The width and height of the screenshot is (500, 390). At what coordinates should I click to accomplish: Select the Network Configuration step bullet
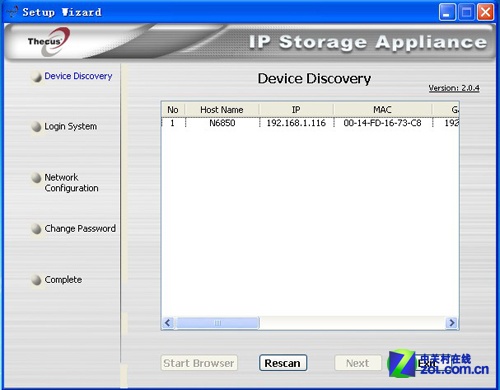click(x=36, y=178)
